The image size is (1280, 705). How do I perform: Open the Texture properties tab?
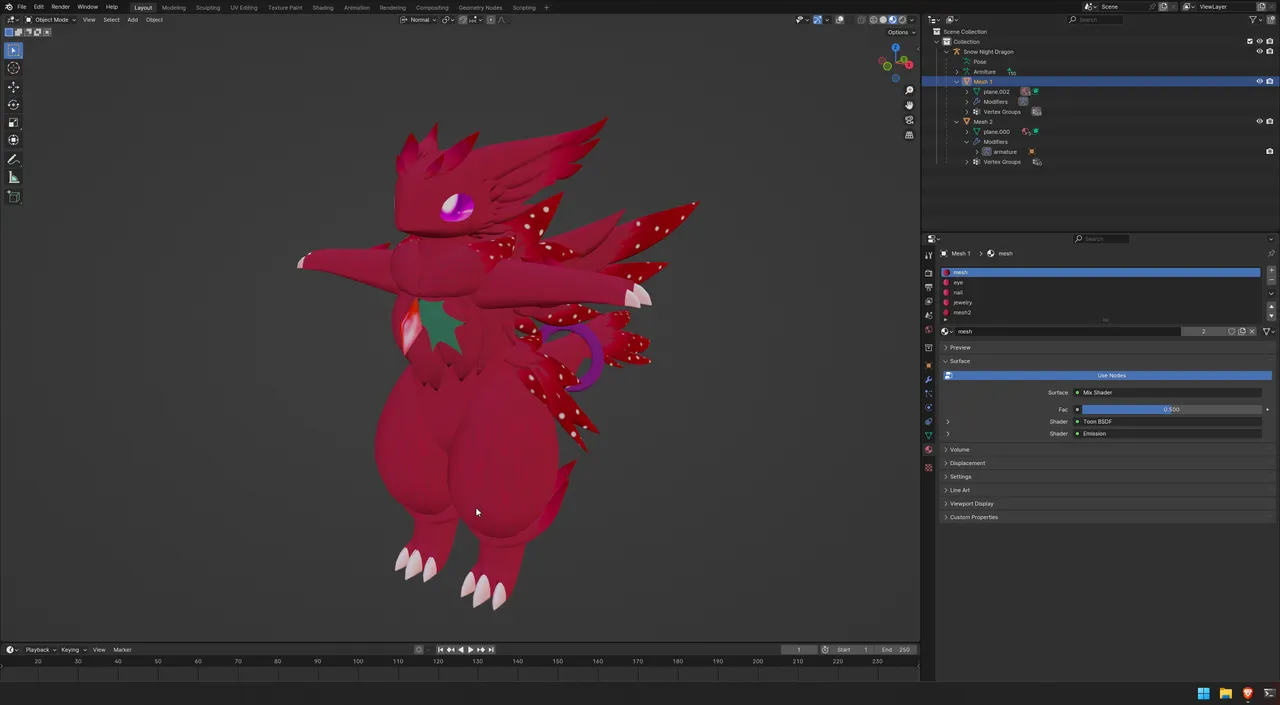pyautogui.click(x=929, y=468)
